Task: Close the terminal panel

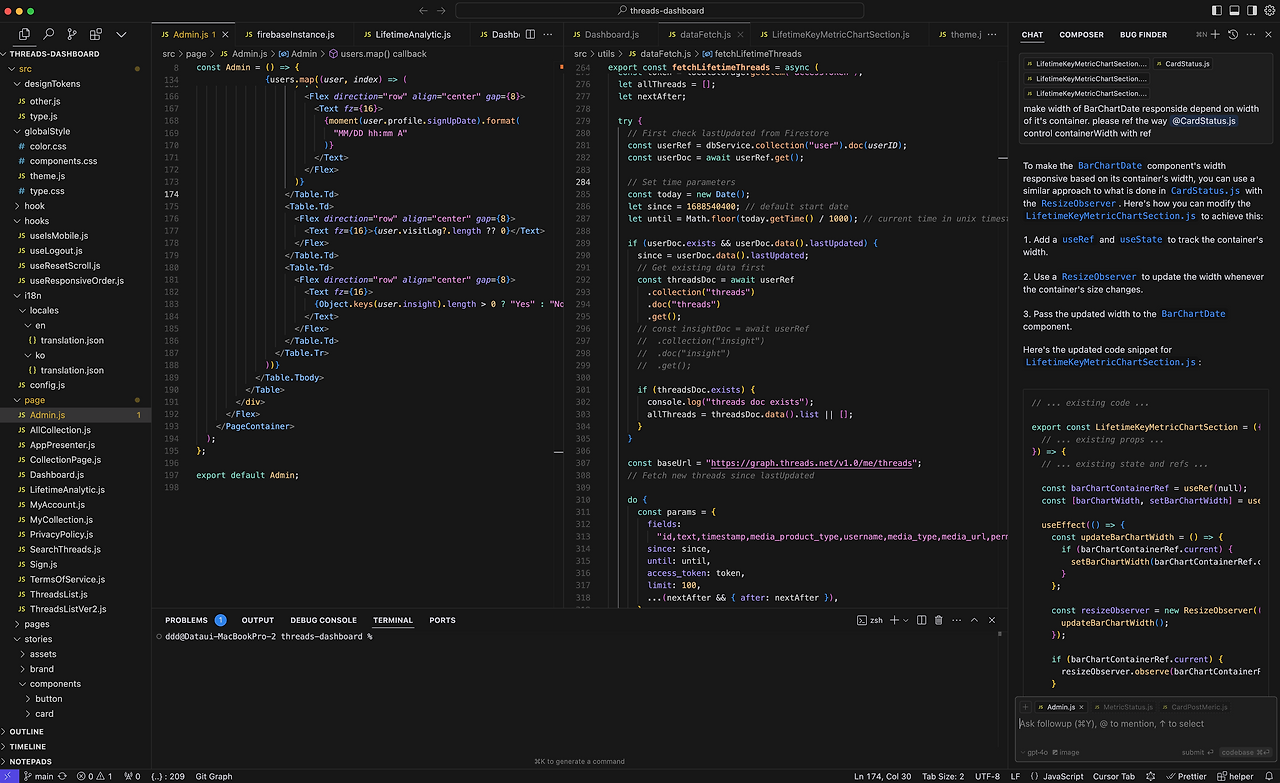Action: pos(993,620)
